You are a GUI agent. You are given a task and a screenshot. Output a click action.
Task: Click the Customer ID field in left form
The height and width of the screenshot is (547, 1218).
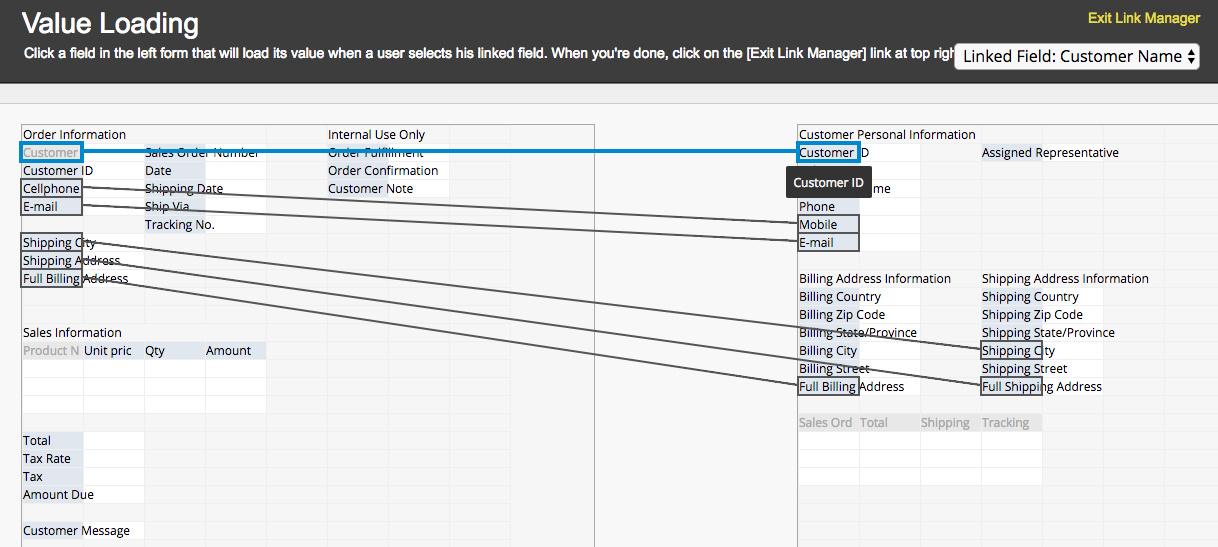tap(51, 171)
